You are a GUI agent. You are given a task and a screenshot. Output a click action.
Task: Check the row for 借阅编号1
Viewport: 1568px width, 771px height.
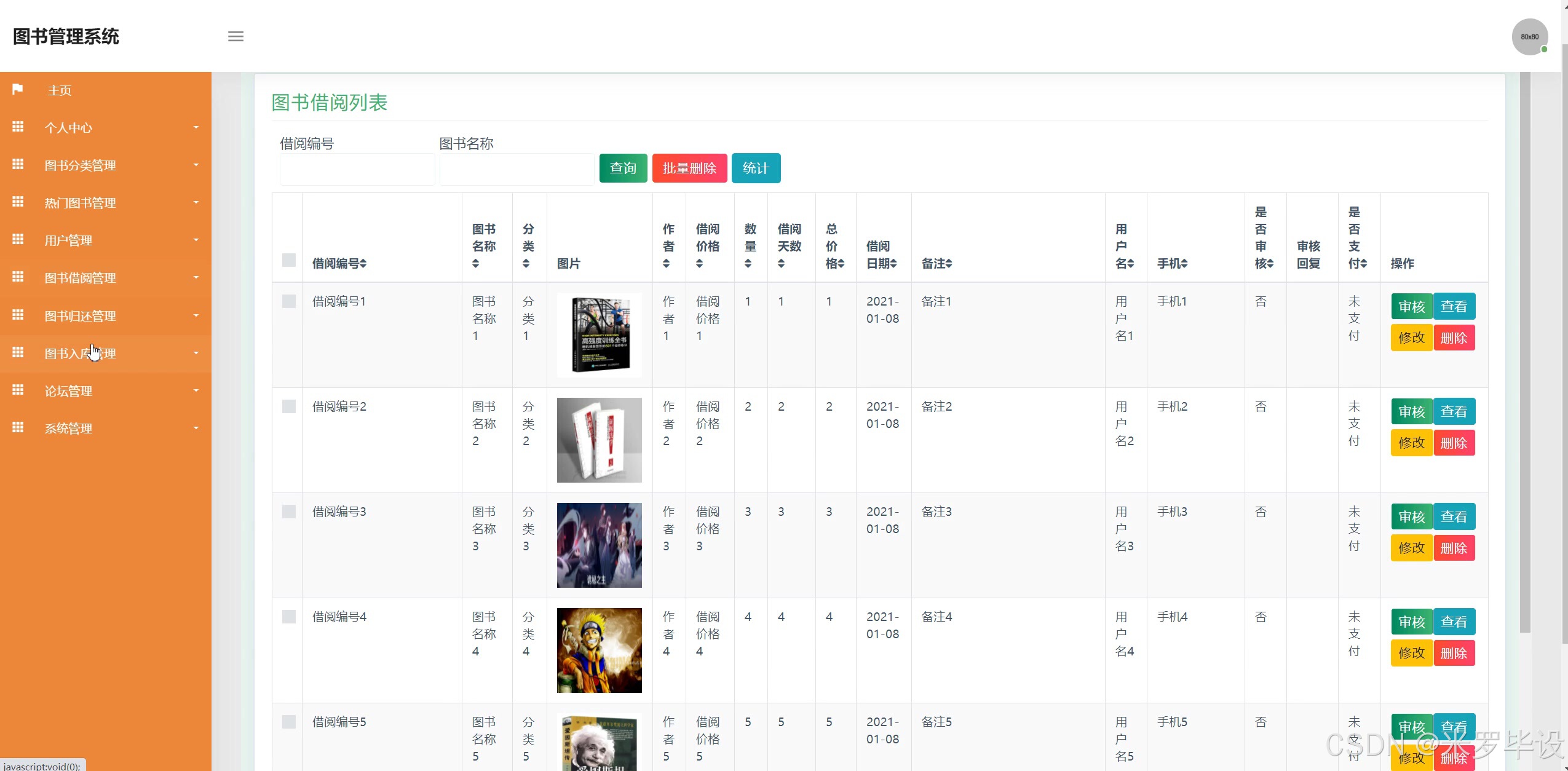pos(288,301)
